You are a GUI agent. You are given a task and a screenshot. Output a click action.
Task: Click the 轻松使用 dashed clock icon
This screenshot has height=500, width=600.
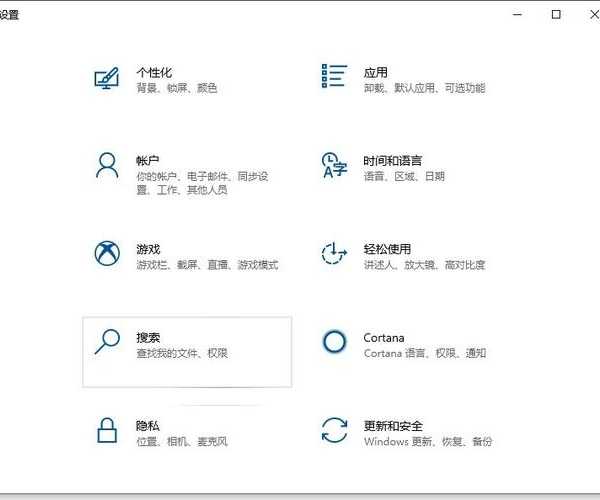(x=334, y=254)
